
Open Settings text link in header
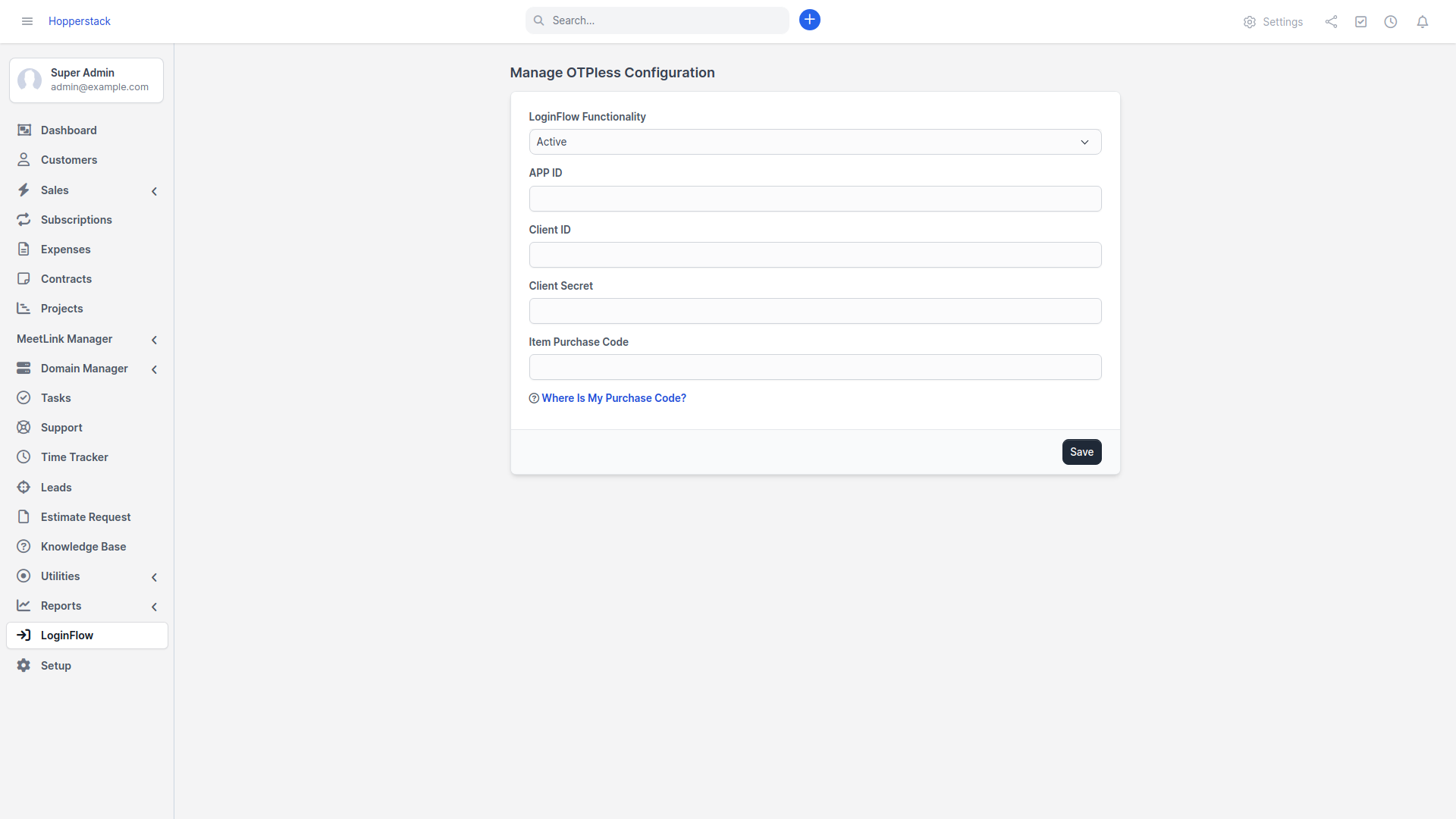coord(1282,22)
